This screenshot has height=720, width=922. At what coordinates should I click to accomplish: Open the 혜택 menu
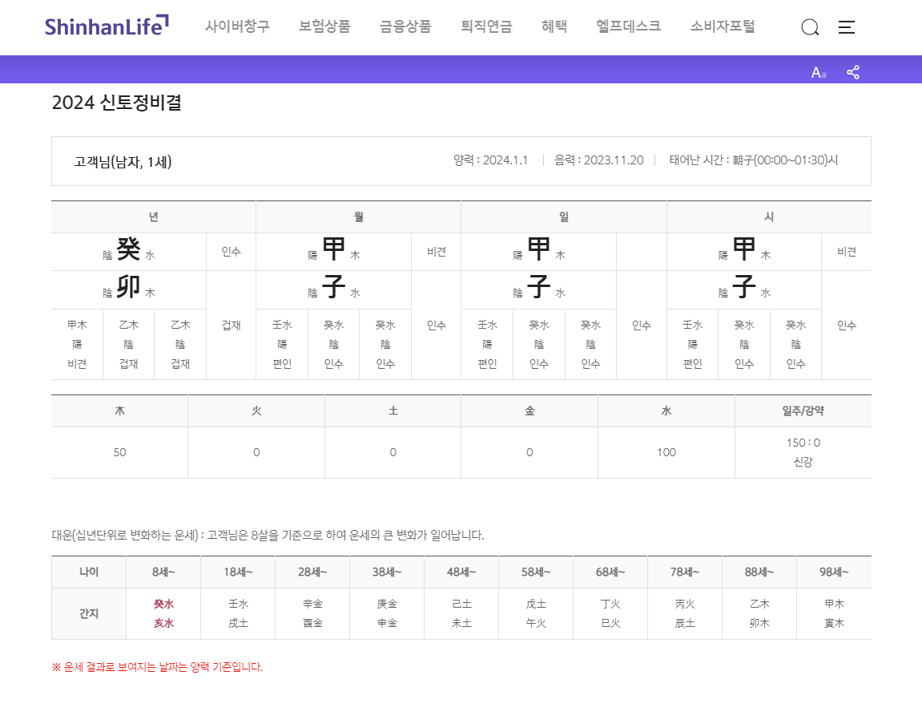click(555, 27)
